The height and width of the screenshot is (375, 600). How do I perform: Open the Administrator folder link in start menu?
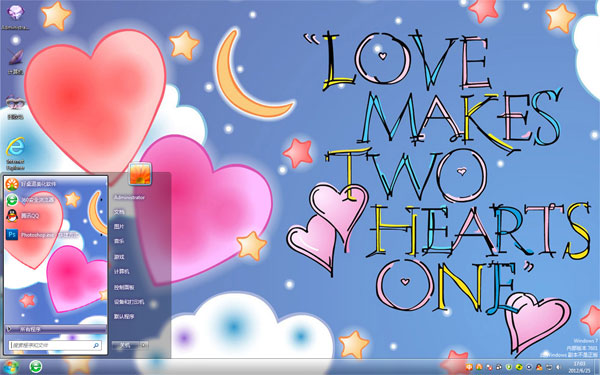(129, 197)
